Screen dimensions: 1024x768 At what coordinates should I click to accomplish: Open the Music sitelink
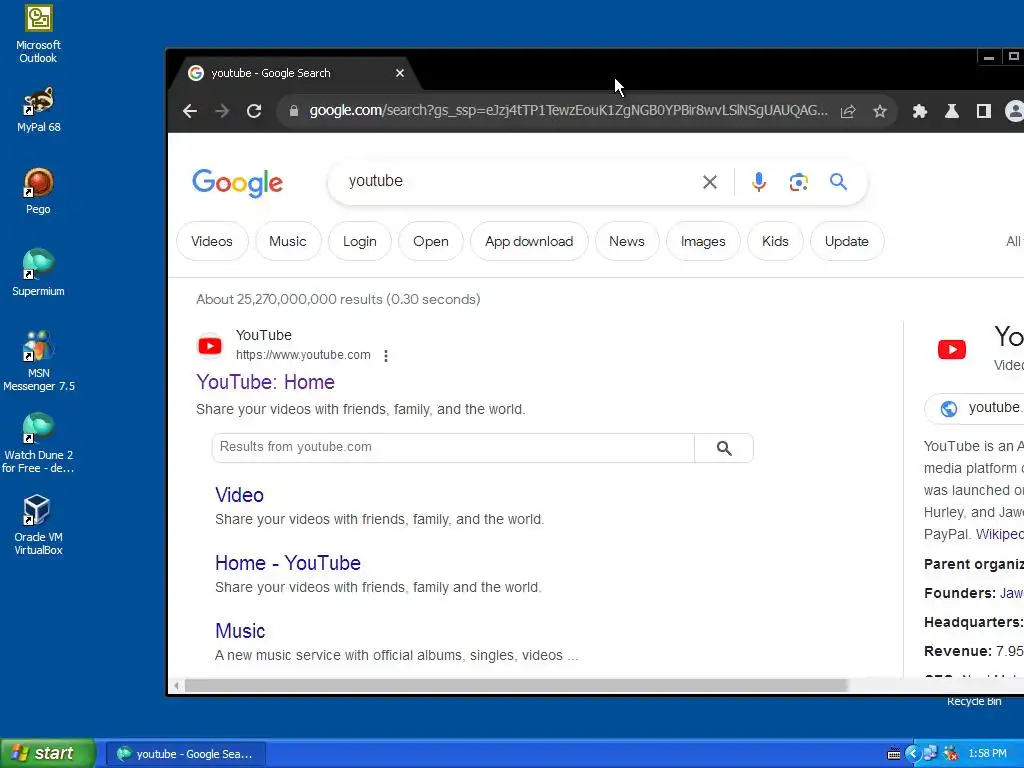click(240, 631)
